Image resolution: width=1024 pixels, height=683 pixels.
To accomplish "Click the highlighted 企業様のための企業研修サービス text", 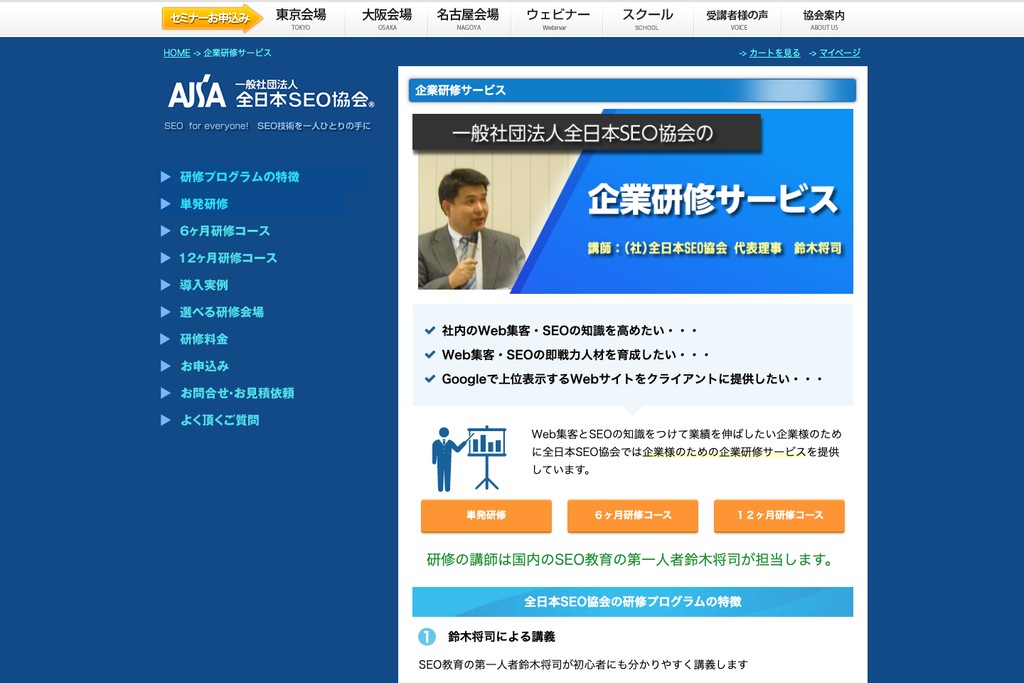I will 724,452.
